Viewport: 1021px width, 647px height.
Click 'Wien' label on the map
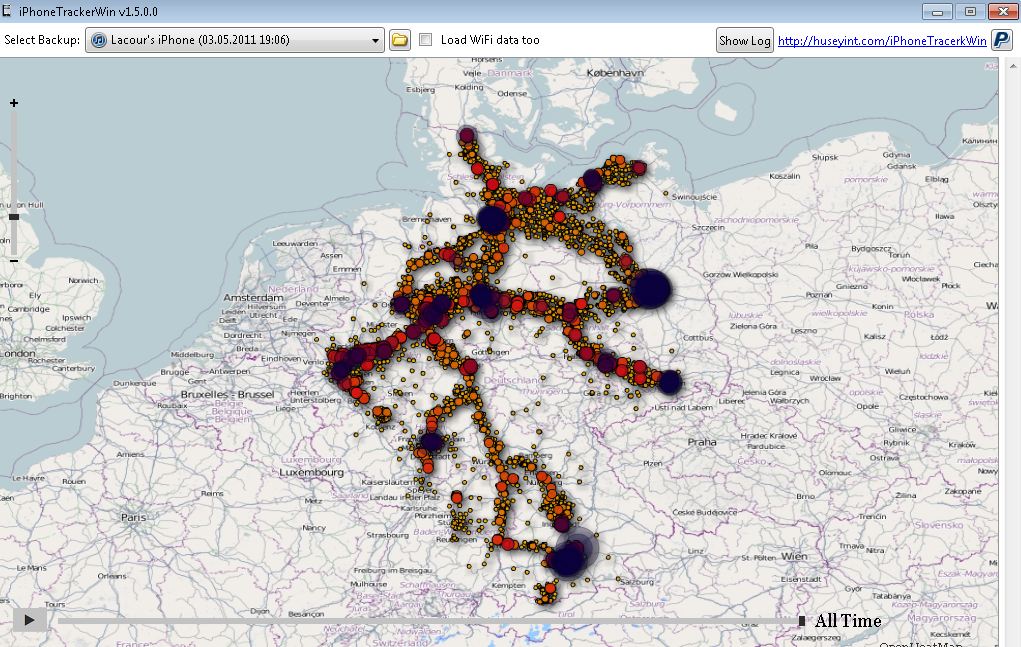[794, 557]
